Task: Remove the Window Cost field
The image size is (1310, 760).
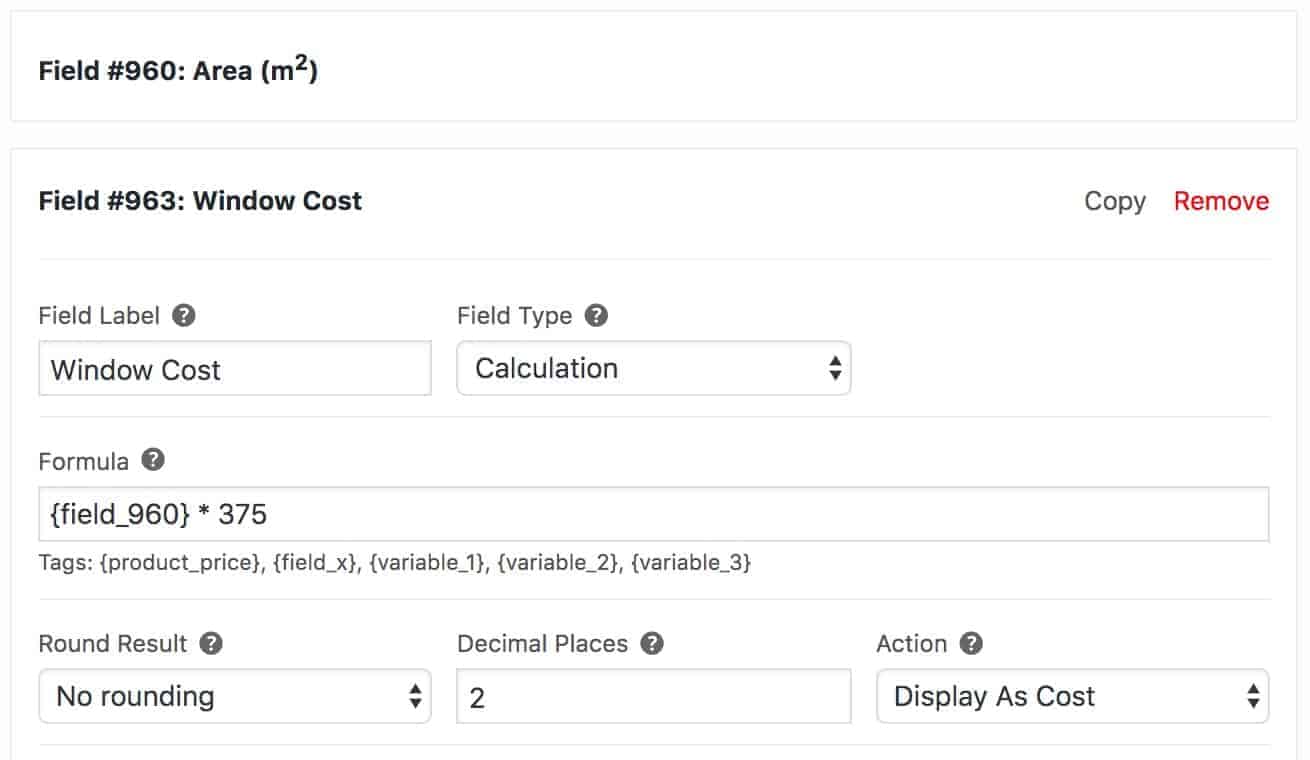Action: [1221, 201]
